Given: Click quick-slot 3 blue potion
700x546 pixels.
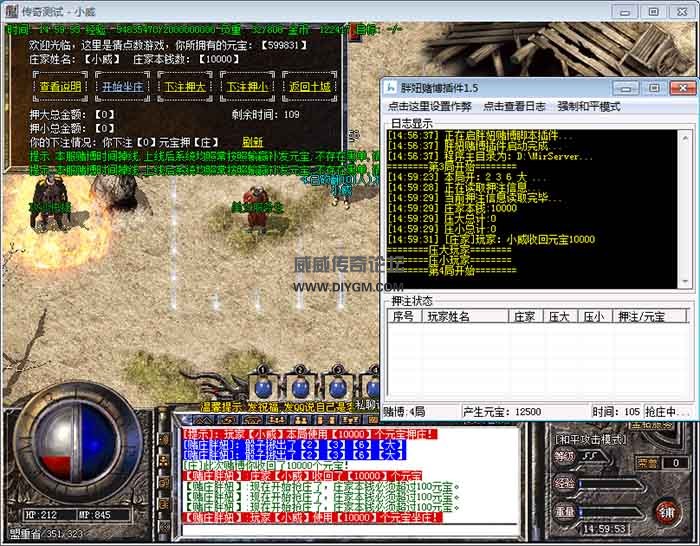Looking at the screenshot, I should tap(338, 387).
